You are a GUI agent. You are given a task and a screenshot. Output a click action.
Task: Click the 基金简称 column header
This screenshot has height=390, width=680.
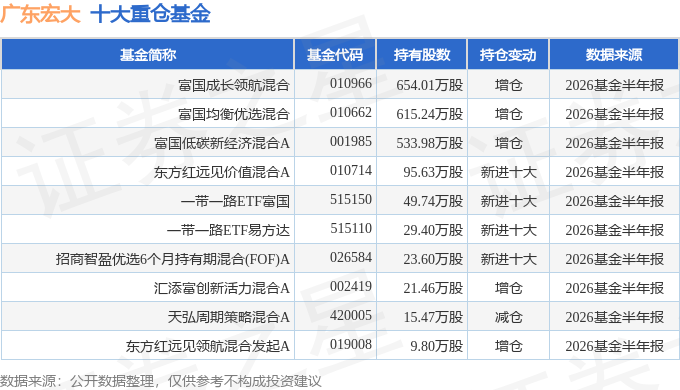(148, 55)
